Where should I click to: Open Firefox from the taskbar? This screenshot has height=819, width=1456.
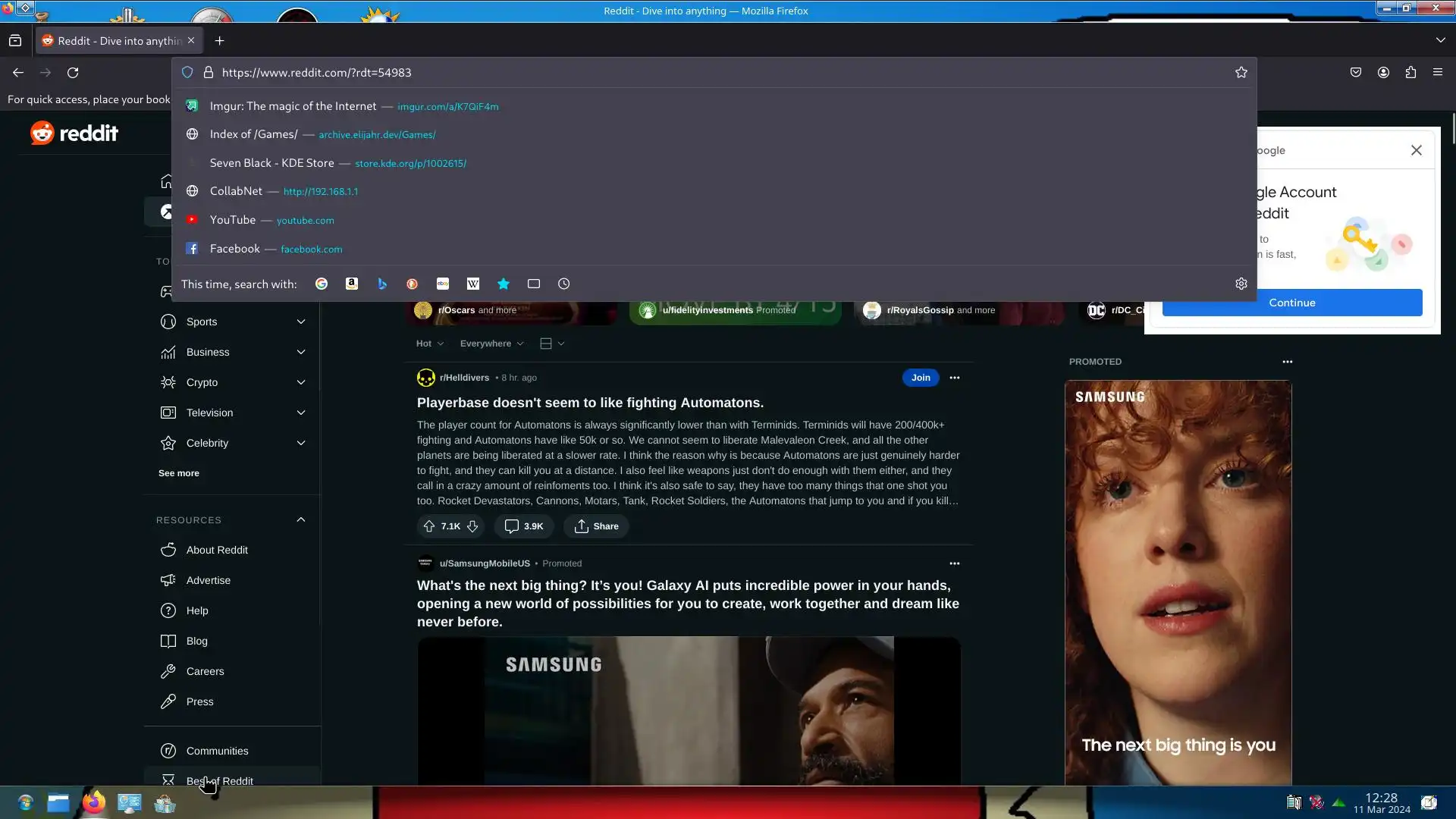[x=94, y=802]
